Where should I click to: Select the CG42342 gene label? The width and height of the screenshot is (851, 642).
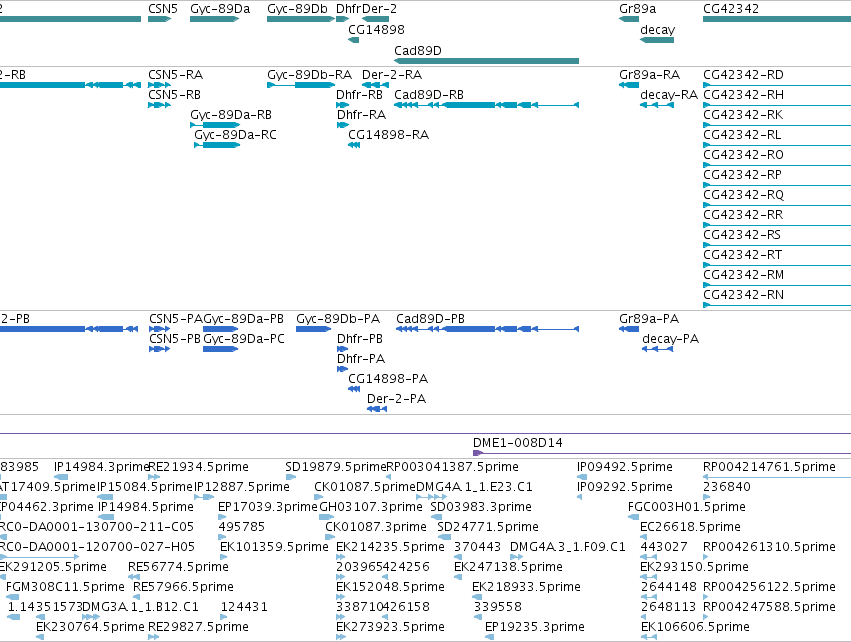coord(731,9)
